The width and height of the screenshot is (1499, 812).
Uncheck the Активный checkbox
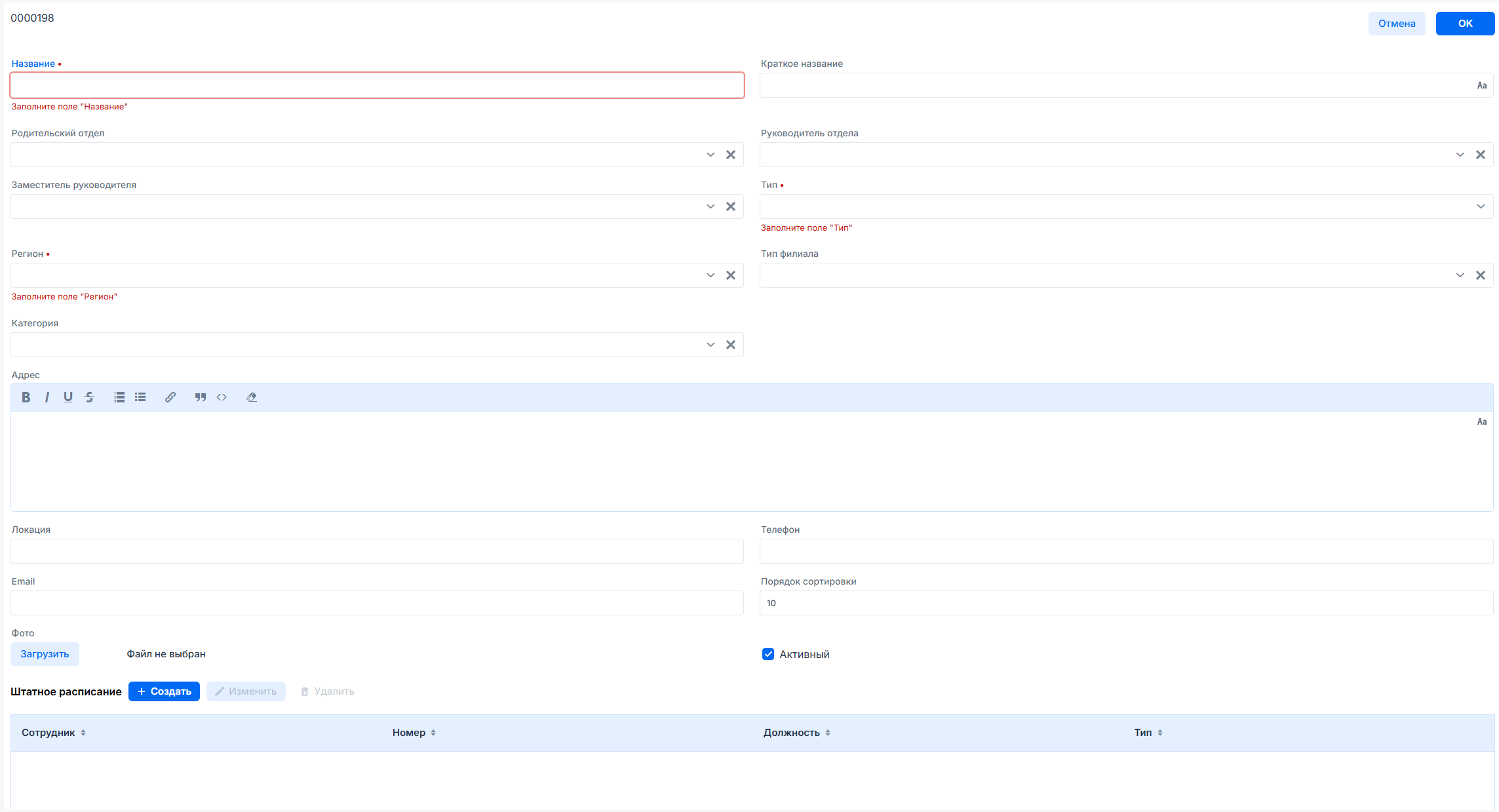click(x=768, y=654)
